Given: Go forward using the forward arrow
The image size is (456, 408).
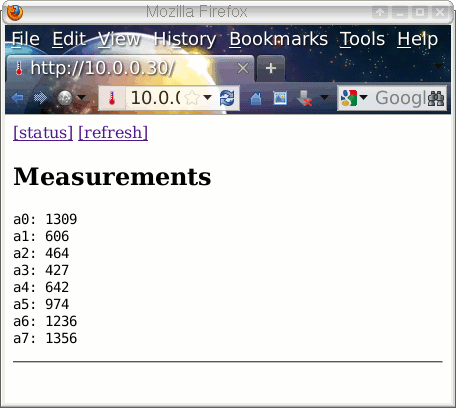Looking at the screenshot, I should point(40,98).
